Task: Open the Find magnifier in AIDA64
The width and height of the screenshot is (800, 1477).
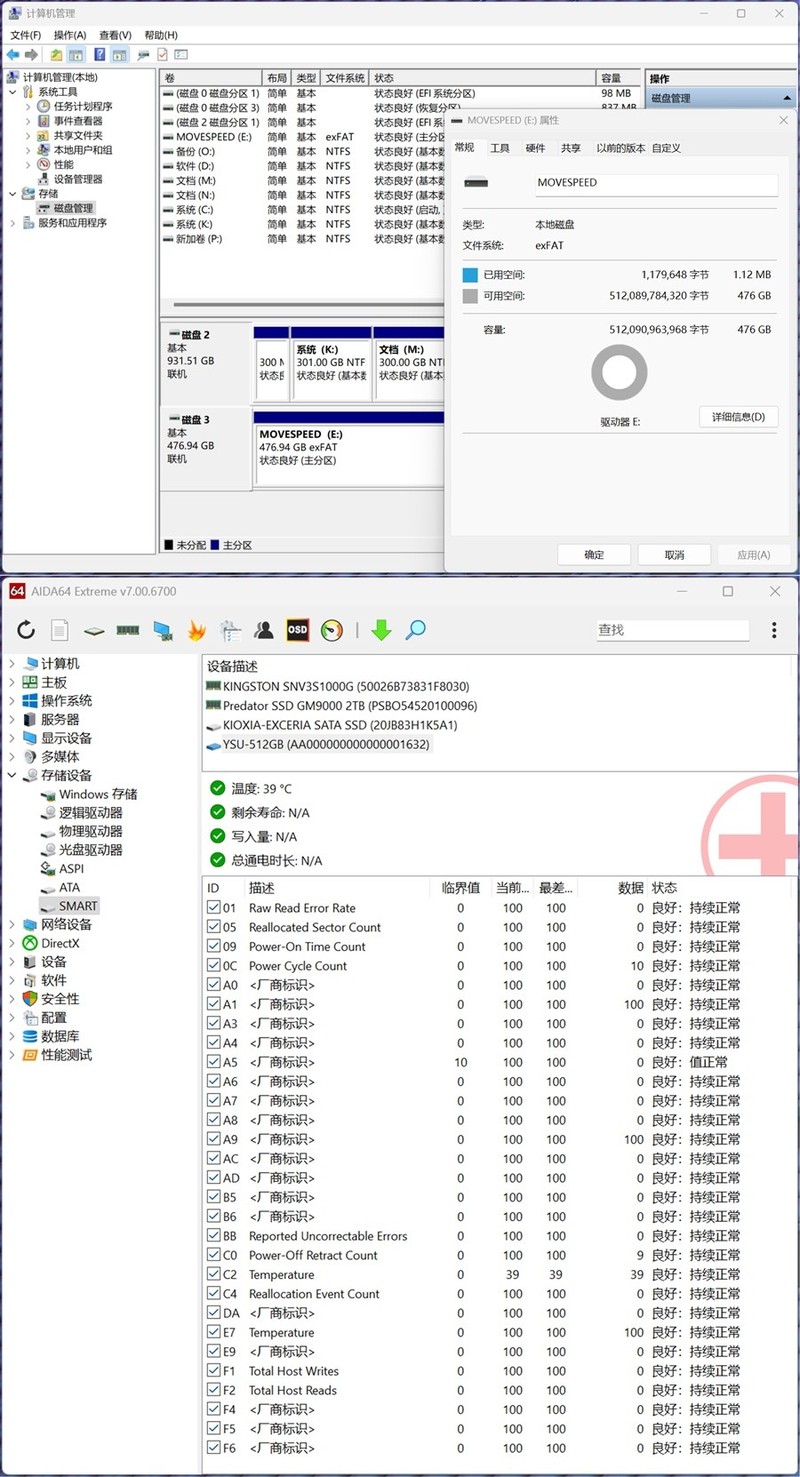Action: [415, 630]
